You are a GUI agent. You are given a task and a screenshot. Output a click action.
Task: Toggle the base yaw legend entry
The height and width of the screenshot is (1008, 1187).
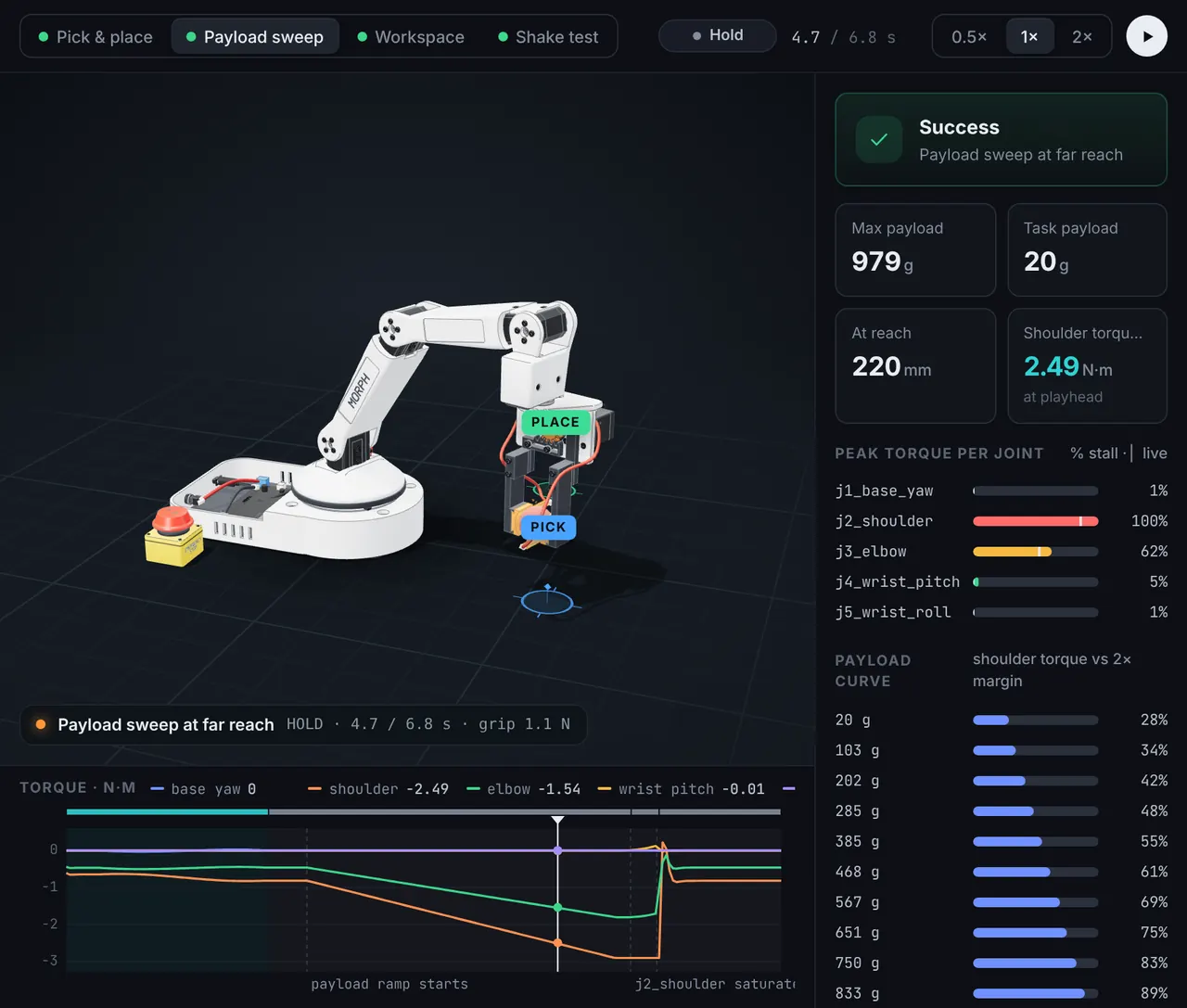tap(203, 789)
